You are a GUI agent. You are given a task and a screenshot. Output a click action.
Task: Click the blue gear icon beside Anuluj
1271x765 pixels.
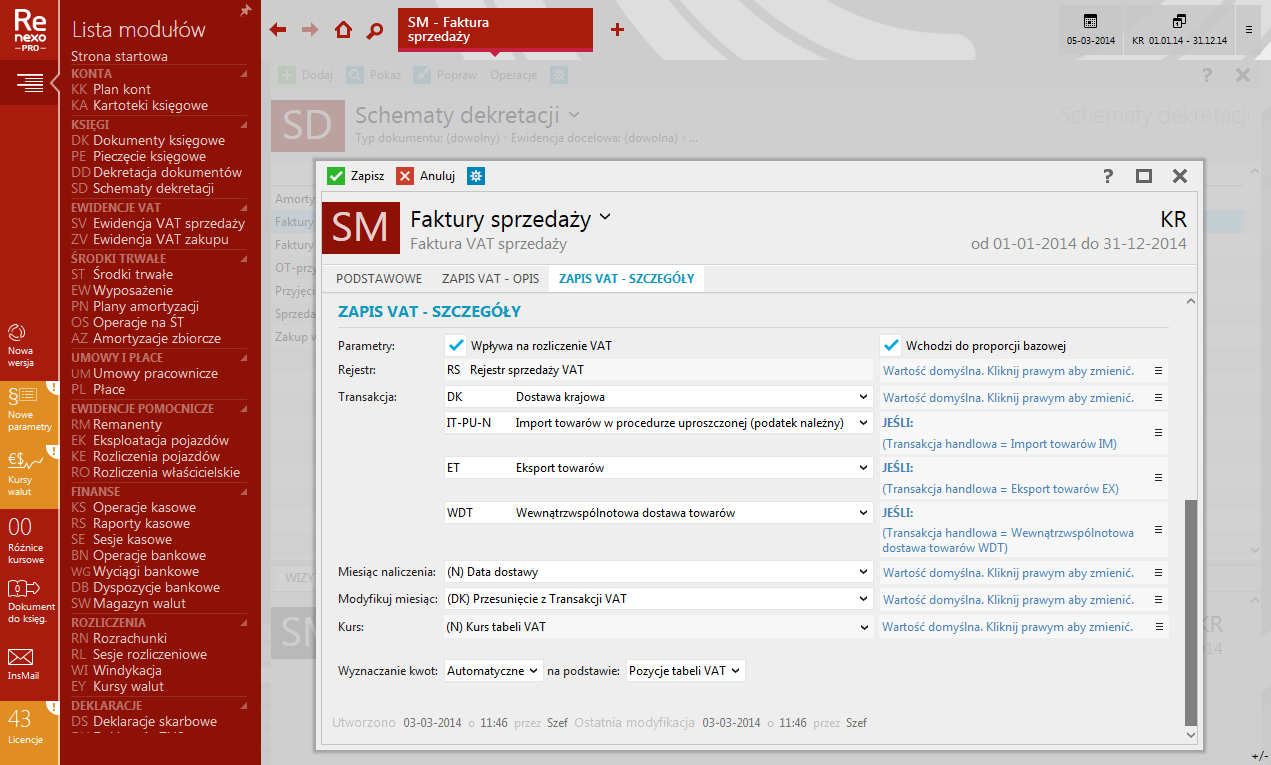point(477,176)
